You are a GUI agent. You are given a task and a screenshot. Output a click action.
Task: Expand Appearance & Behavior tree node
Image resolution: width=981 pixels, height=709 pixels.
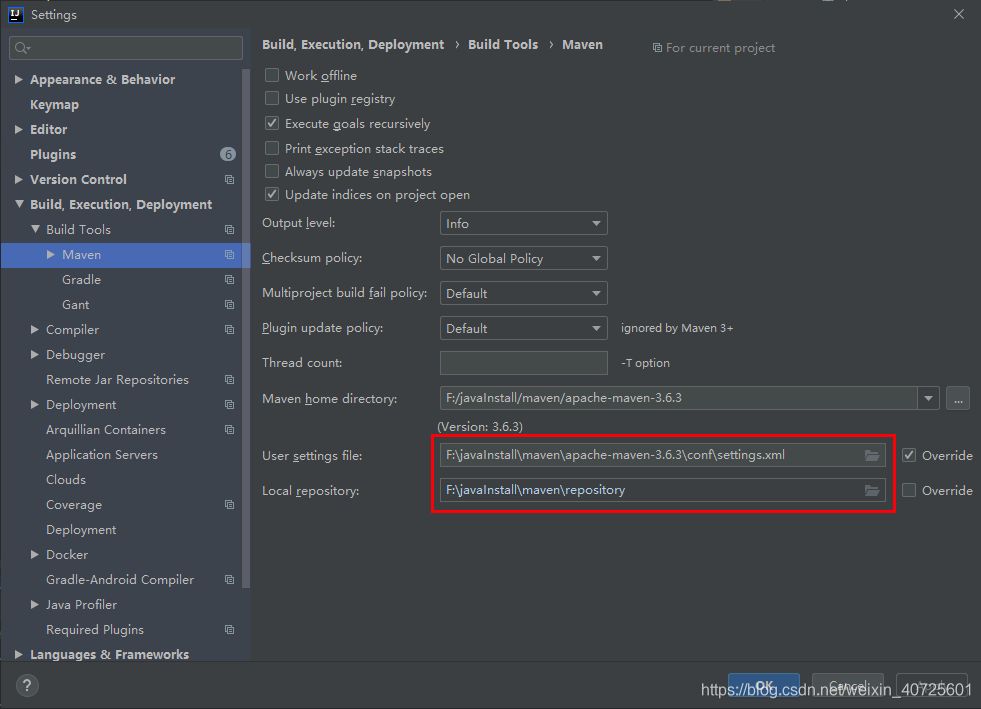click(x=19, y=79)
